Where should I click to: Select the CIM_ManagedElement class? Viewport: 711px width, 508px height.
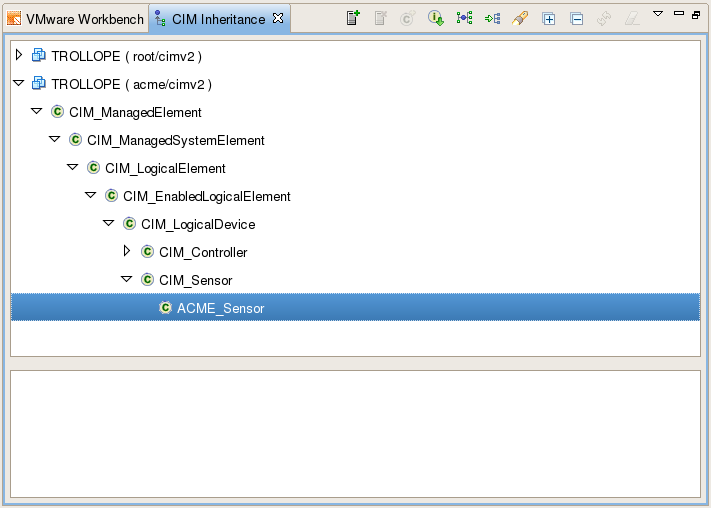click(135, 112)
